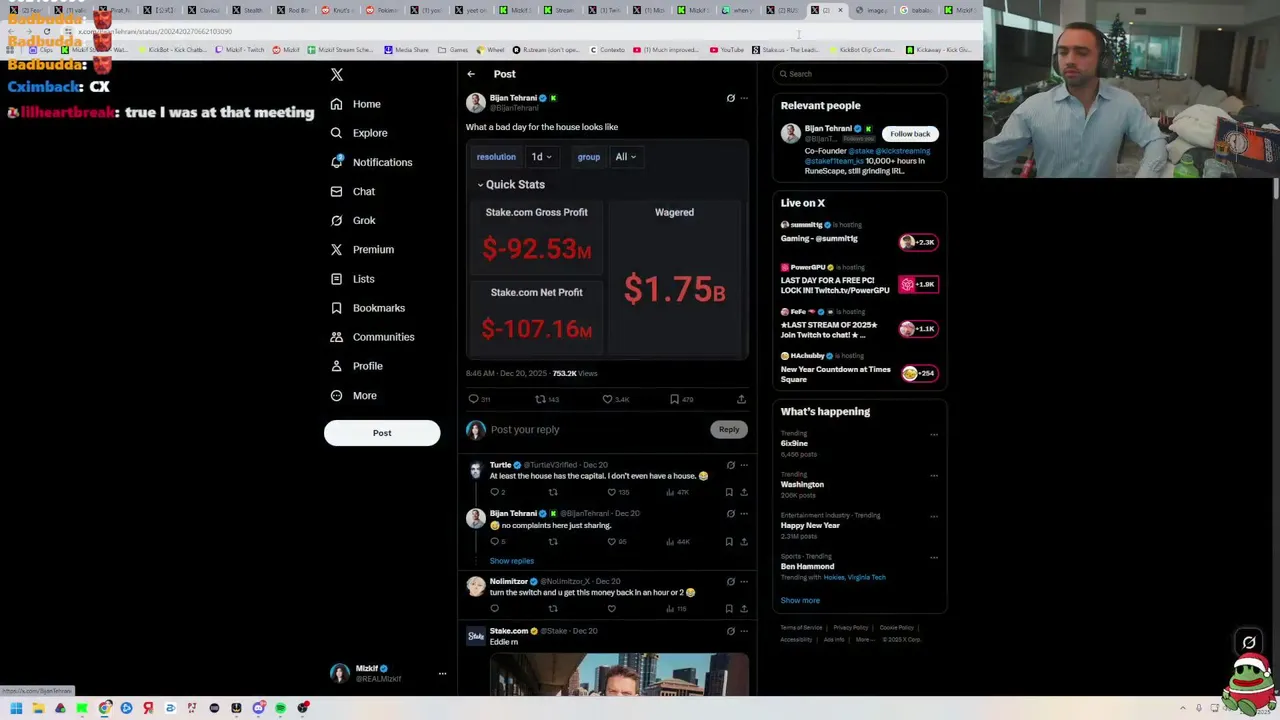Repost the main post with 143 reposts

[x=546, y=399]
